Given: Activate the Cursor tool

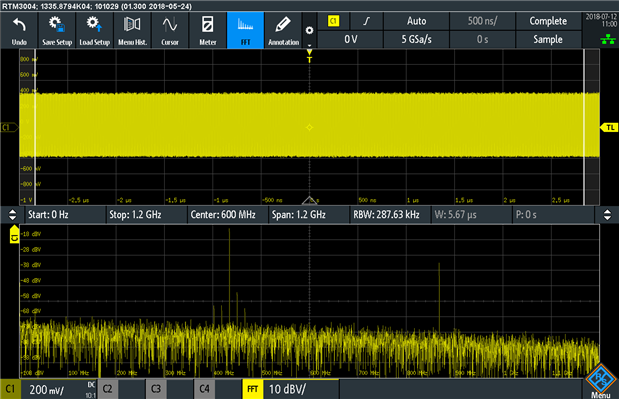Looking at the screenshot, I should point(170,30).
